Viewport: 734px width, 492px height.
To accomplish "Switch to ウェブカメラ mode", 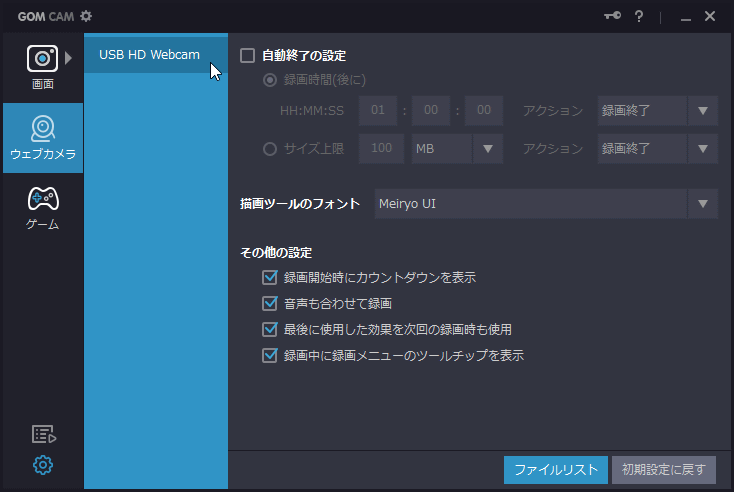I will point(43,138).
